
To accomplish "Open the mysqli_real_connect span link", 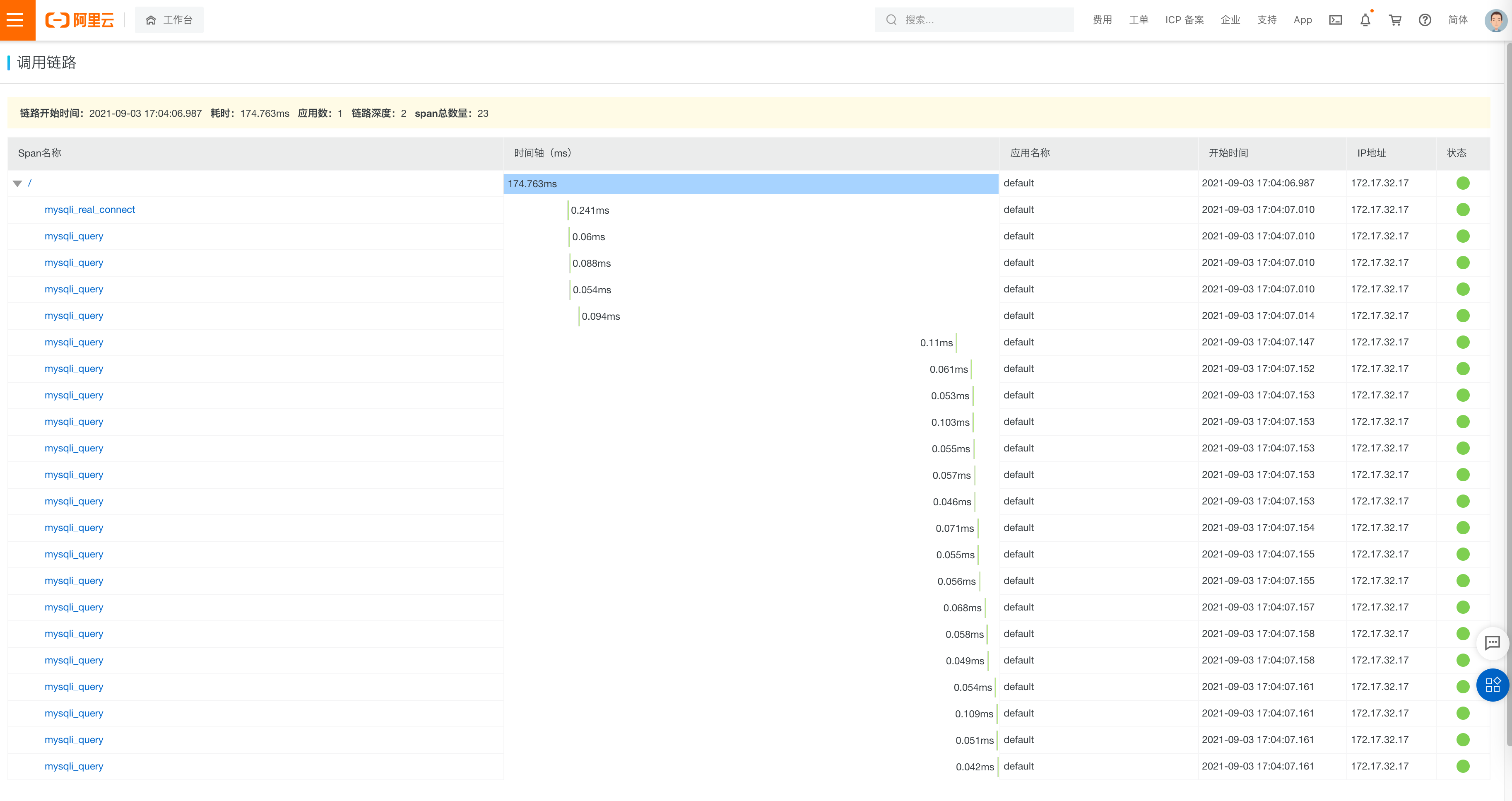I will (x=90, y=210).
